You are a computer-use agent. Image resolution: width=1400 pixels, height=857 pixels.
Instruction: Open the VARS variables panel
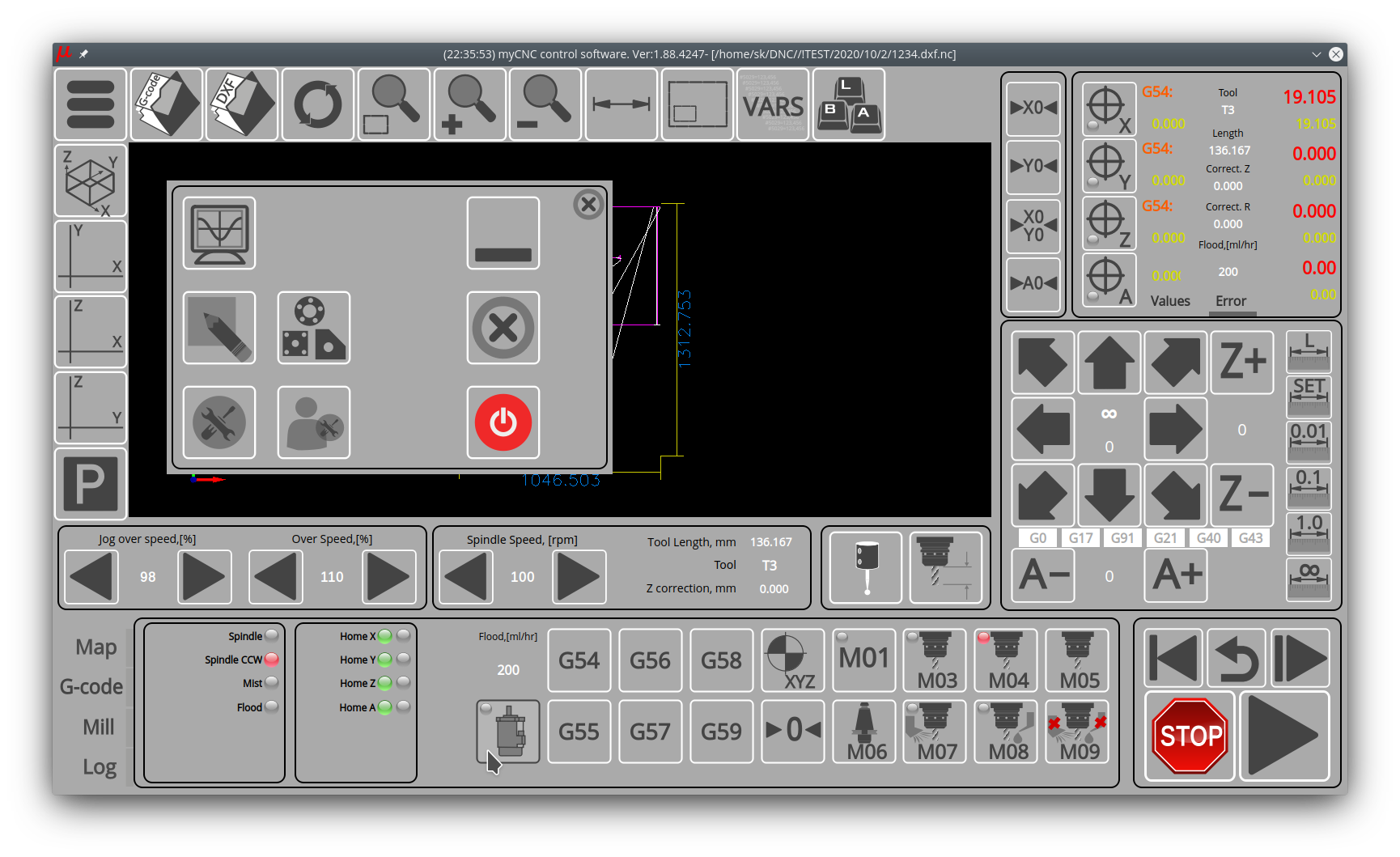[x=773, y=104]
